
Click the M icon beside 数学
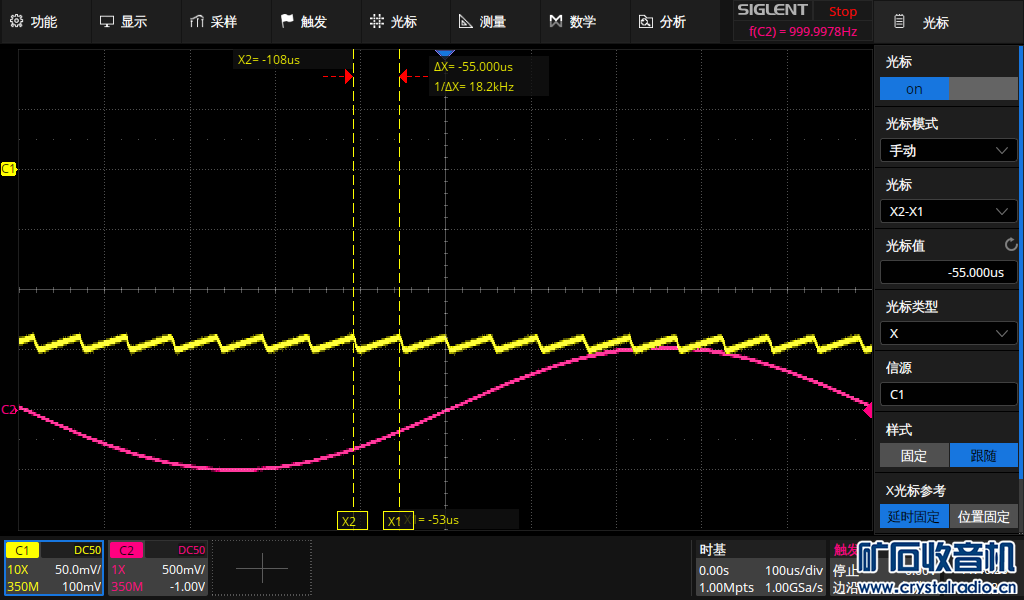(556, 21)
